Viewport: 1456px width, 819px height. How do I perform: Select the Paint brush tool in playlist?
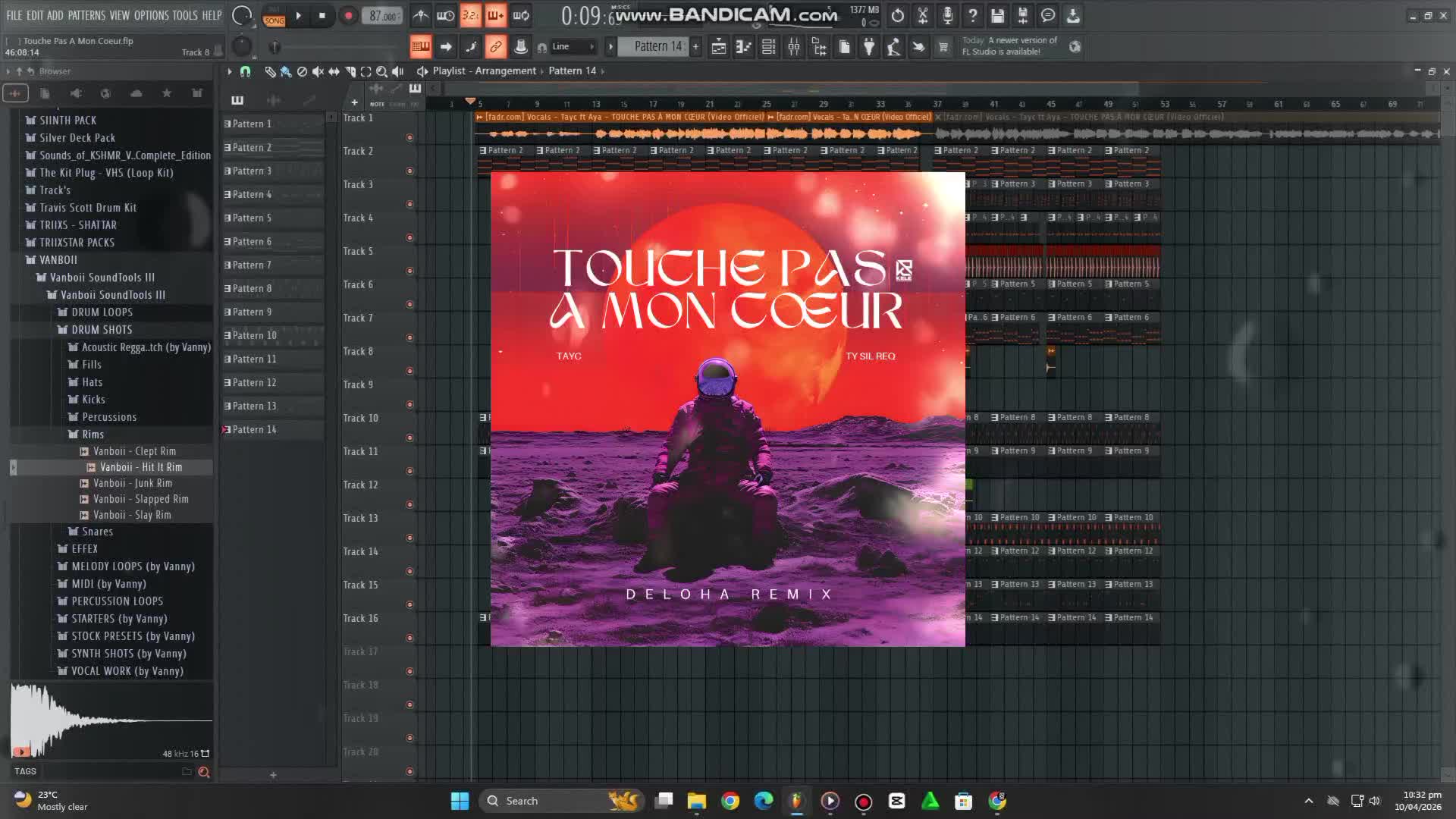click(x=286, y=71)
